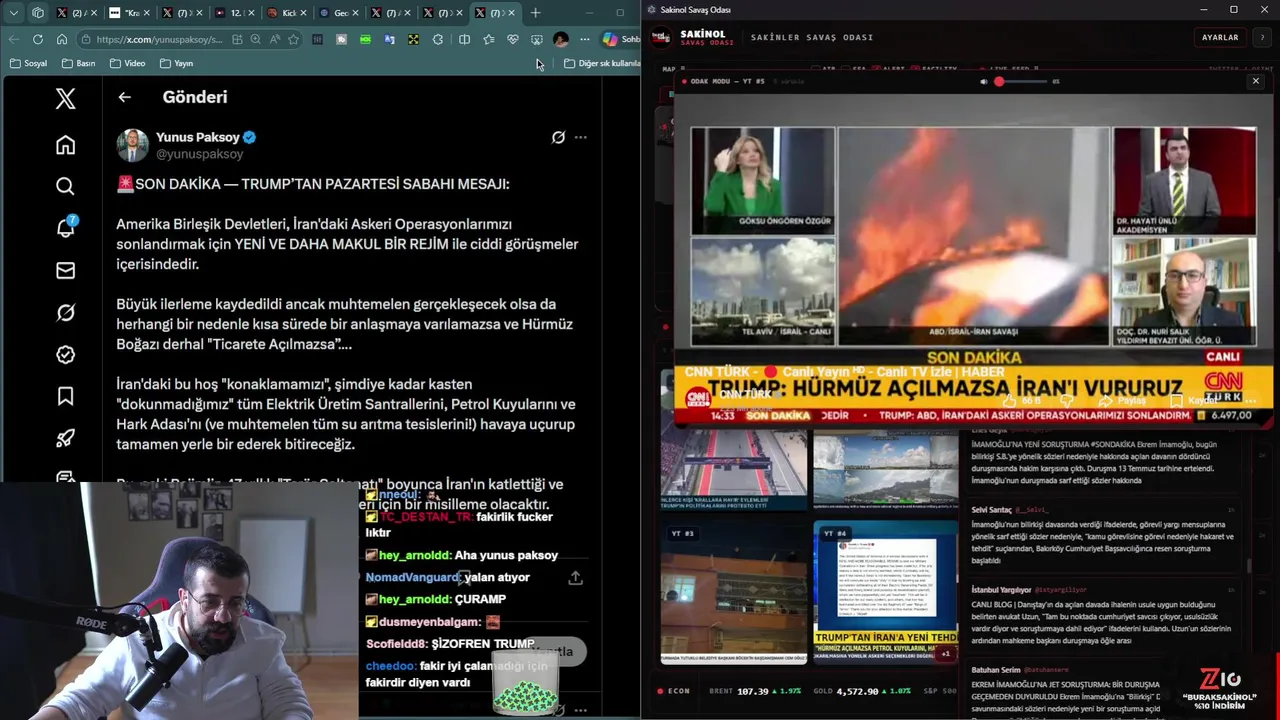The height and width of the screenshot is (720, 1280).
Task: Open Yunus Paksoy profile name
Action: [x=198, y=137]
